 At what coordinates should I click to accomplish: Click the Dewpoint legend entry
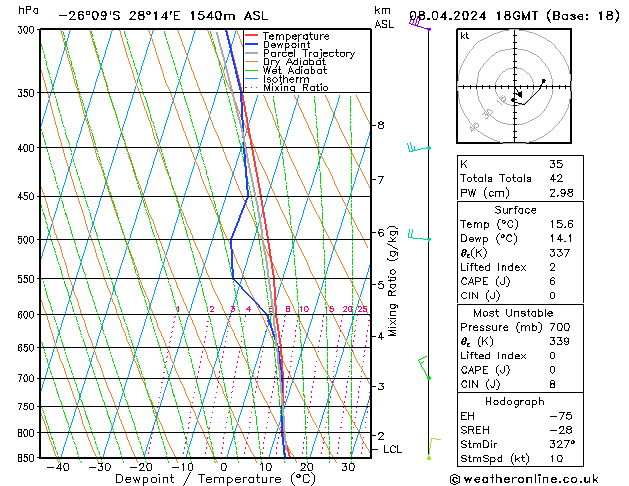pyautogui.click(x=278, y=45)
